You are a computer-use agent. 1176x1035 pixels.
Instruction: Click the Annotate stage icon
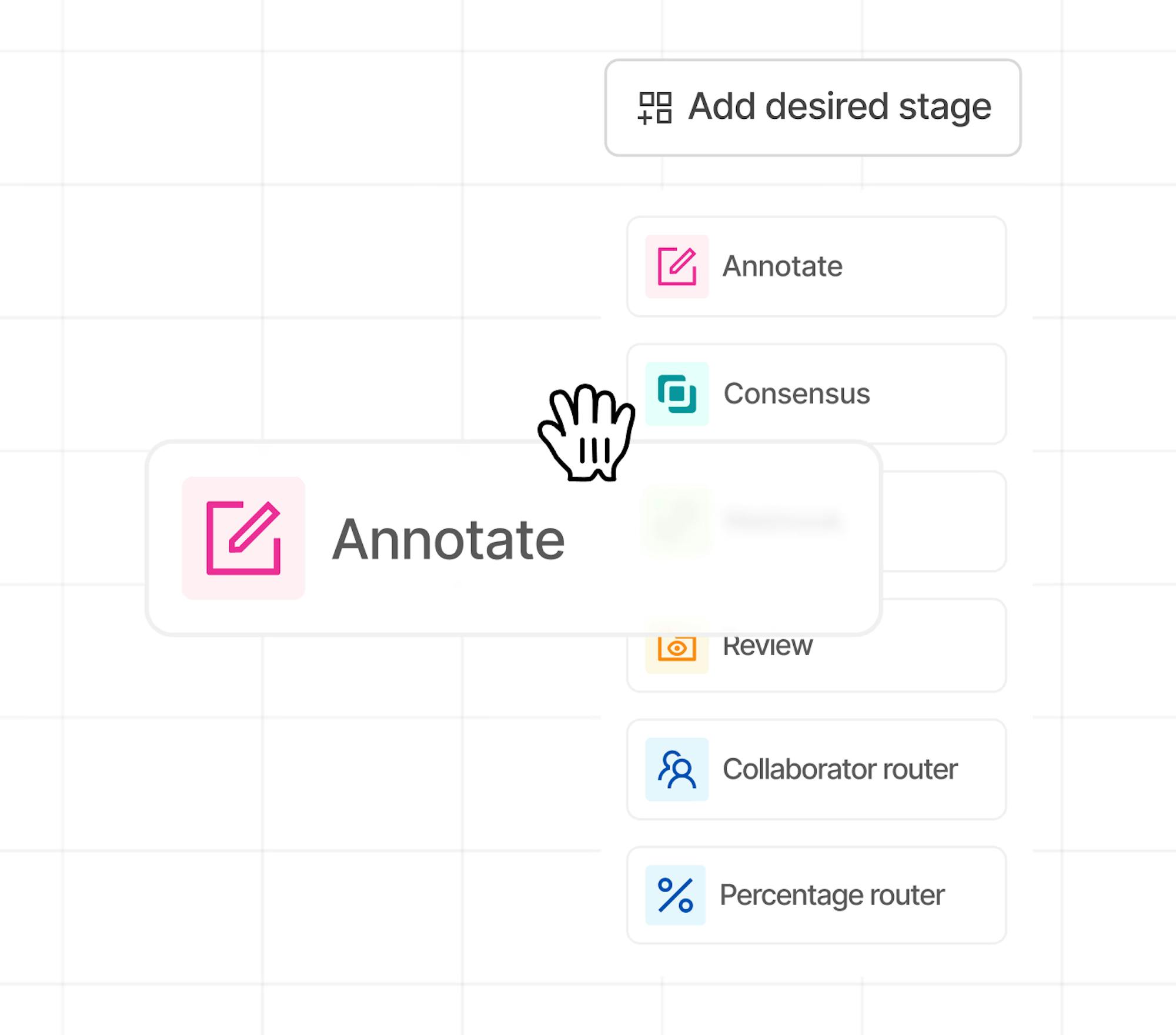click(677, 265)
